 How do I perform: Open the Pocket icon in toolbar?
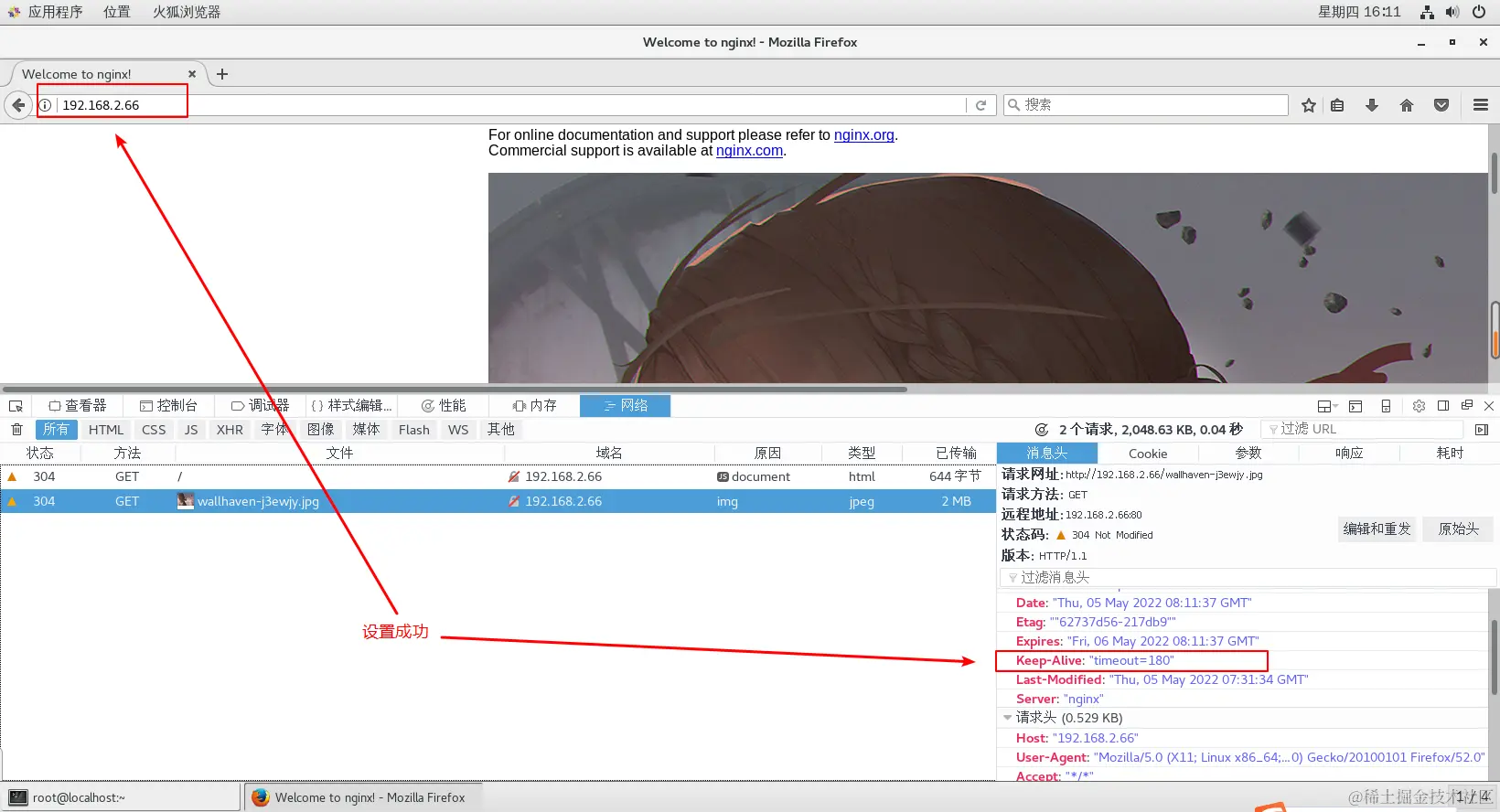pos(1441,105)
